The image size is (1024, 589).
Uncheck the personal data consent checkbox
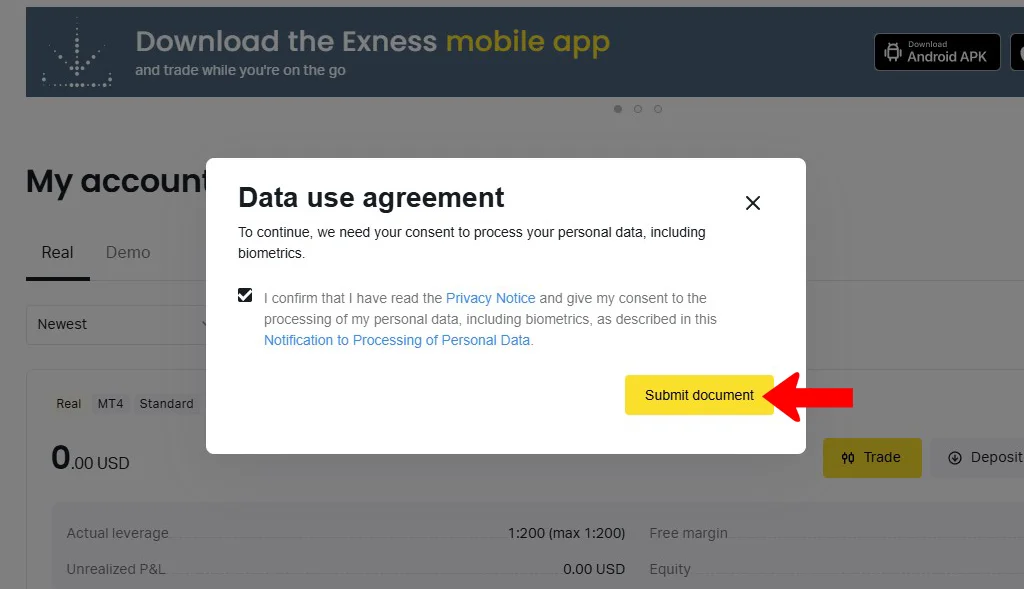point(245,294)
